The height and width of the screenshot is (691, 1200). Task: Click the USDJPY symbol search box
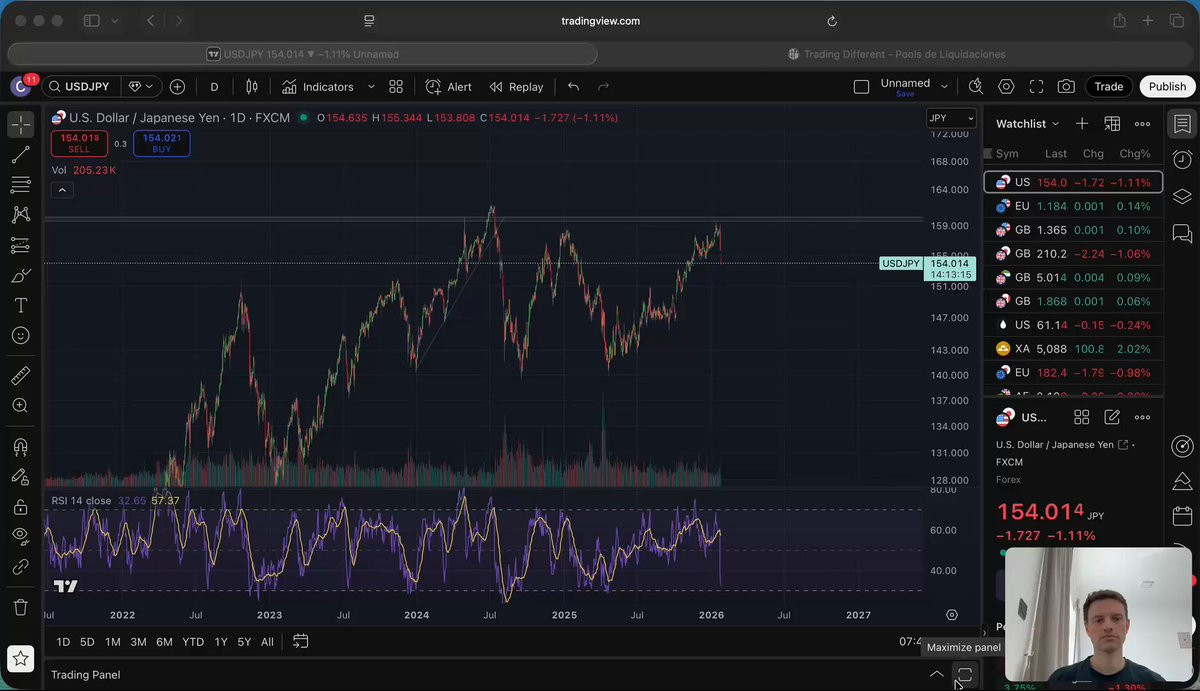click(x=81, y=87)
